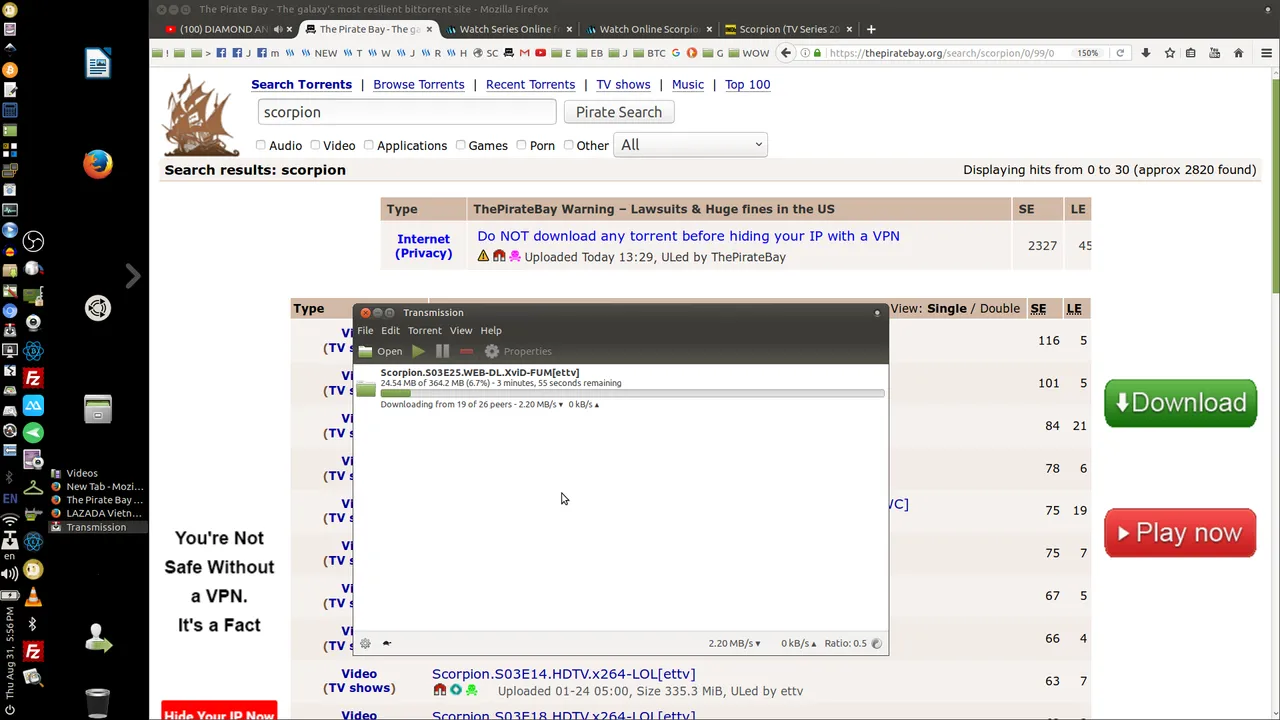Open Firefox home page icon
Screen dimensions: 1280x720
point(1238,53)
